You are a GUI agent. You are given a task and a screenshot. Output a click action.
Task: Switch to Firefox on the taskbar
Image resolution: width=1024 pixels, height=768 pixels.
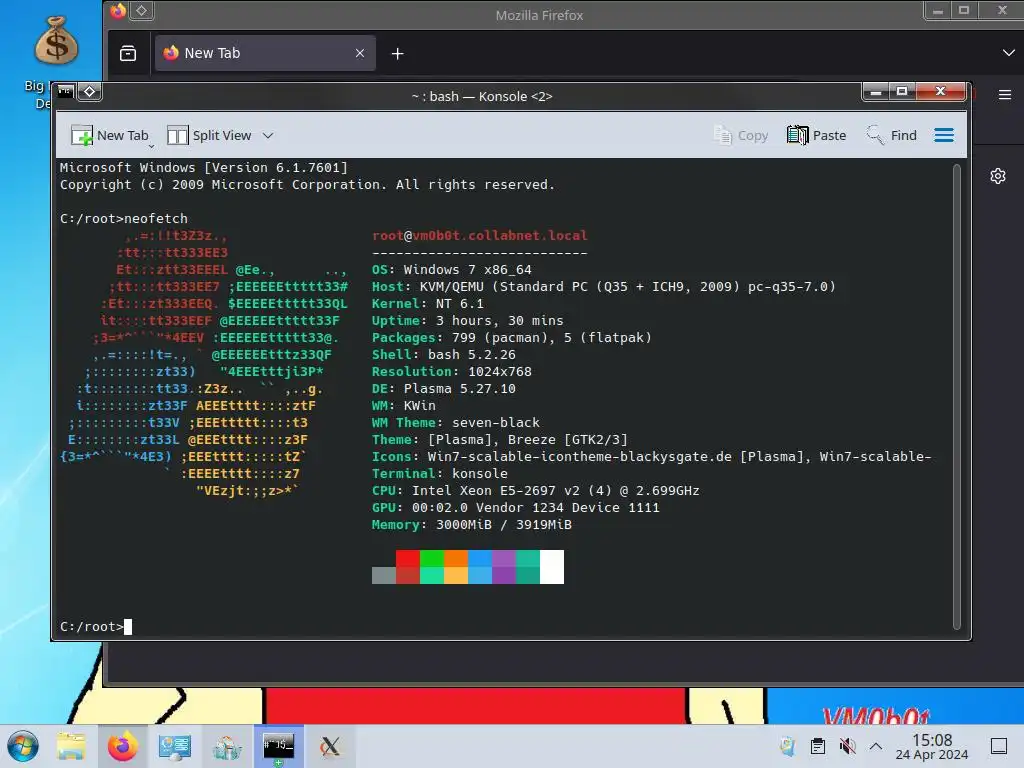(123, 746)
